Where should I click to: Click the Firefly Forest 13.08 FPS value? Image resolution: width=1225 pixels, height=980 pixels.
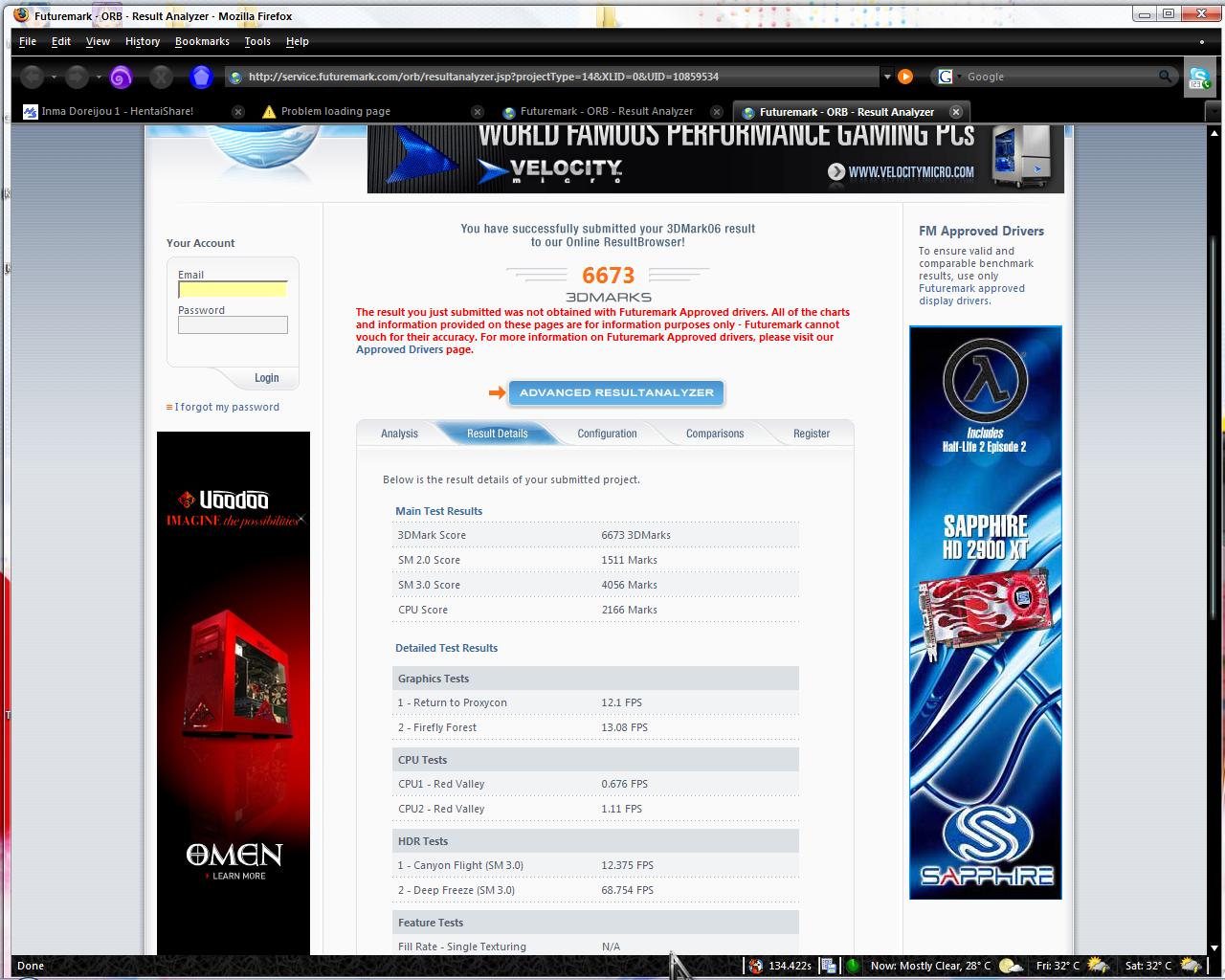click(624, 727)
